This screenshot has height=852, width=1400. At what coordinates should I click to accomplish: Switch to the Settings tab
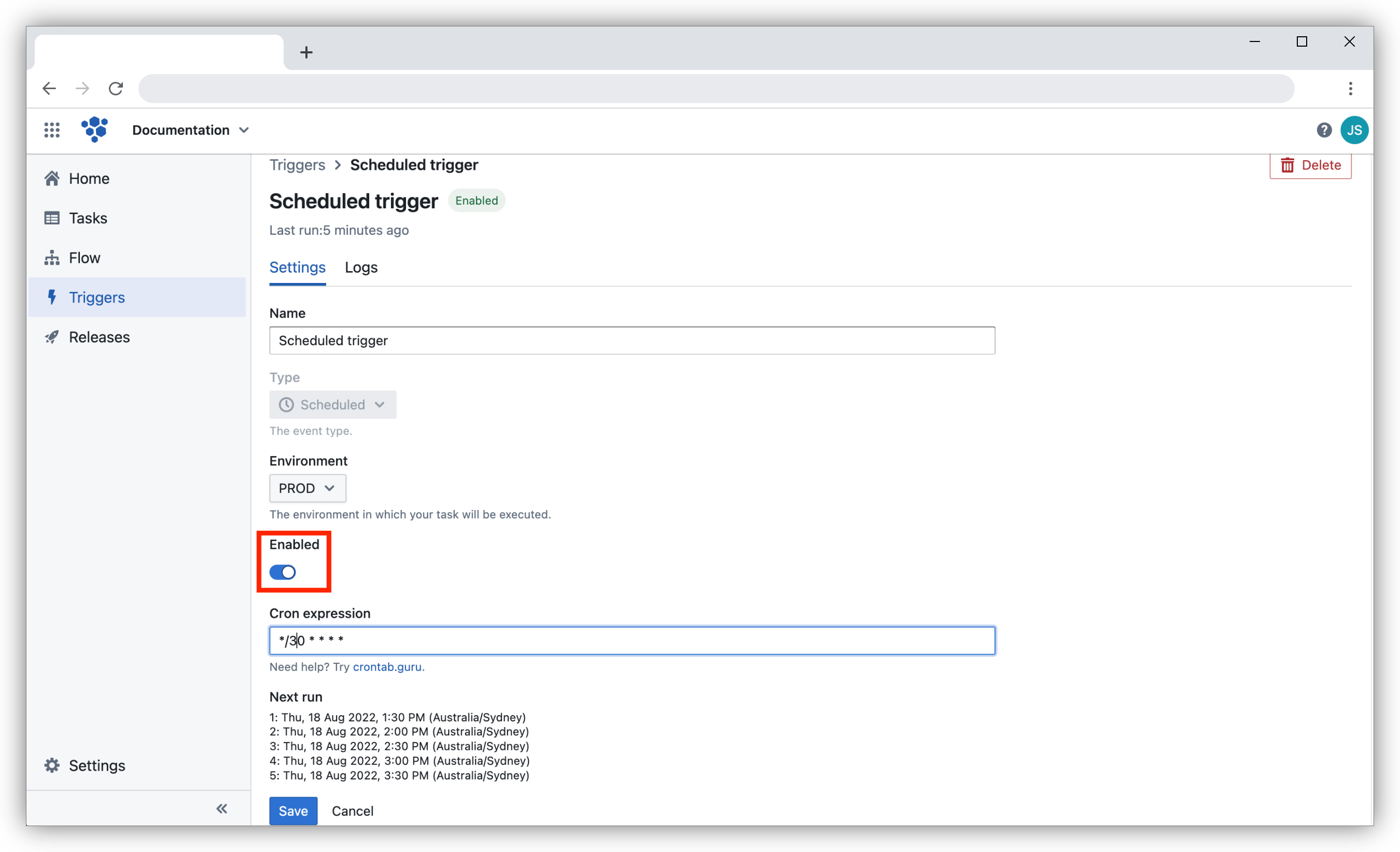pos(296,267)
